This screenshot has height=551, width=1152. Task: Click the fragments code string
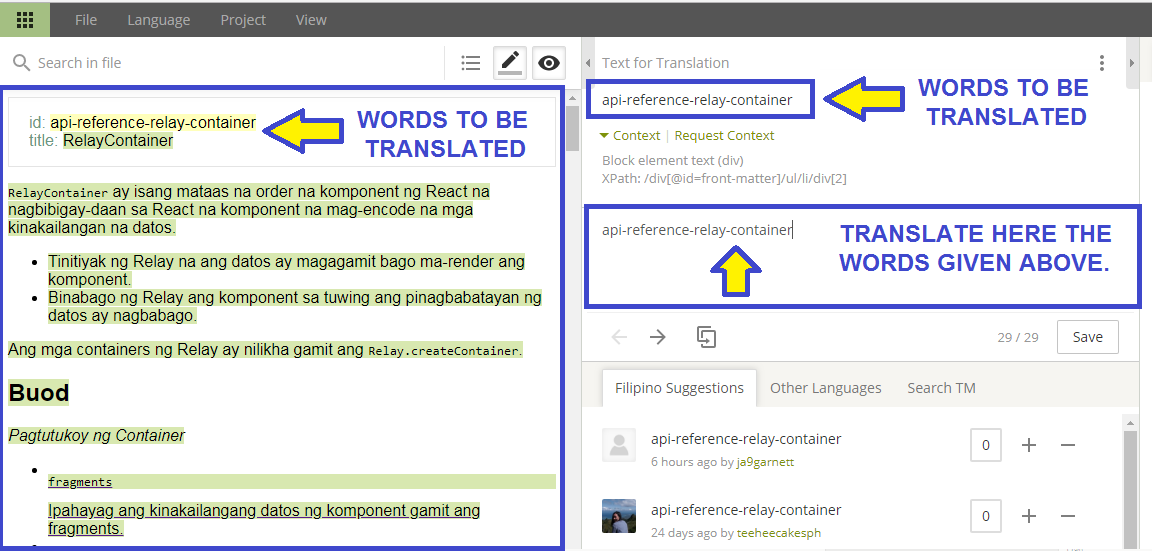point(80,482)
